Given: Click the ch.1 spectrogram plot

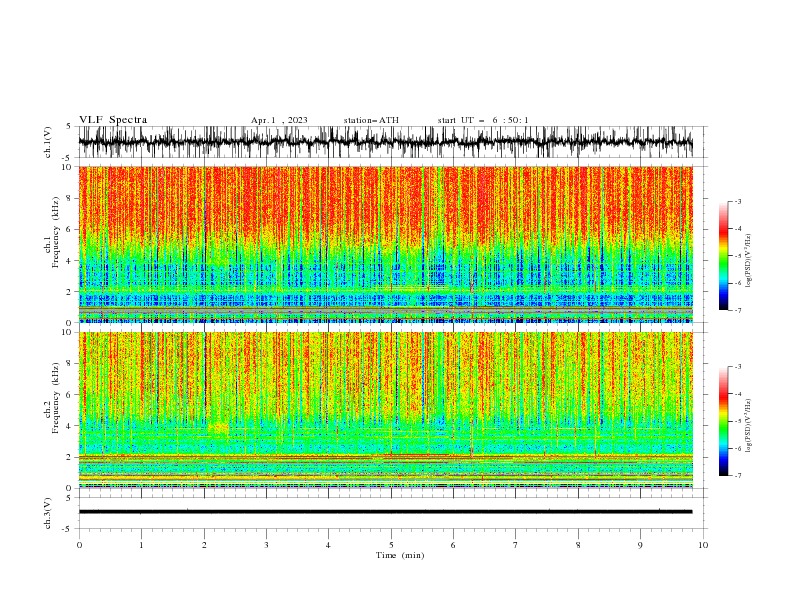Looking at the screenshot, I should (x=386, y=244).
